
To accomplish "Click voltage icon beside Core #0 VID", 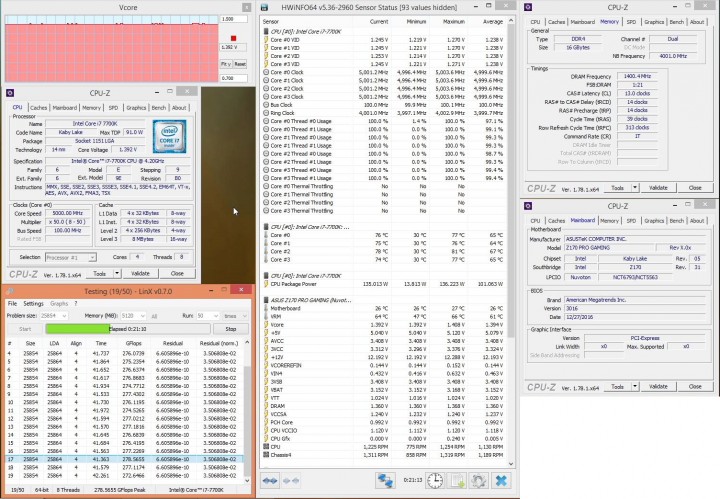I will [266, 40].
